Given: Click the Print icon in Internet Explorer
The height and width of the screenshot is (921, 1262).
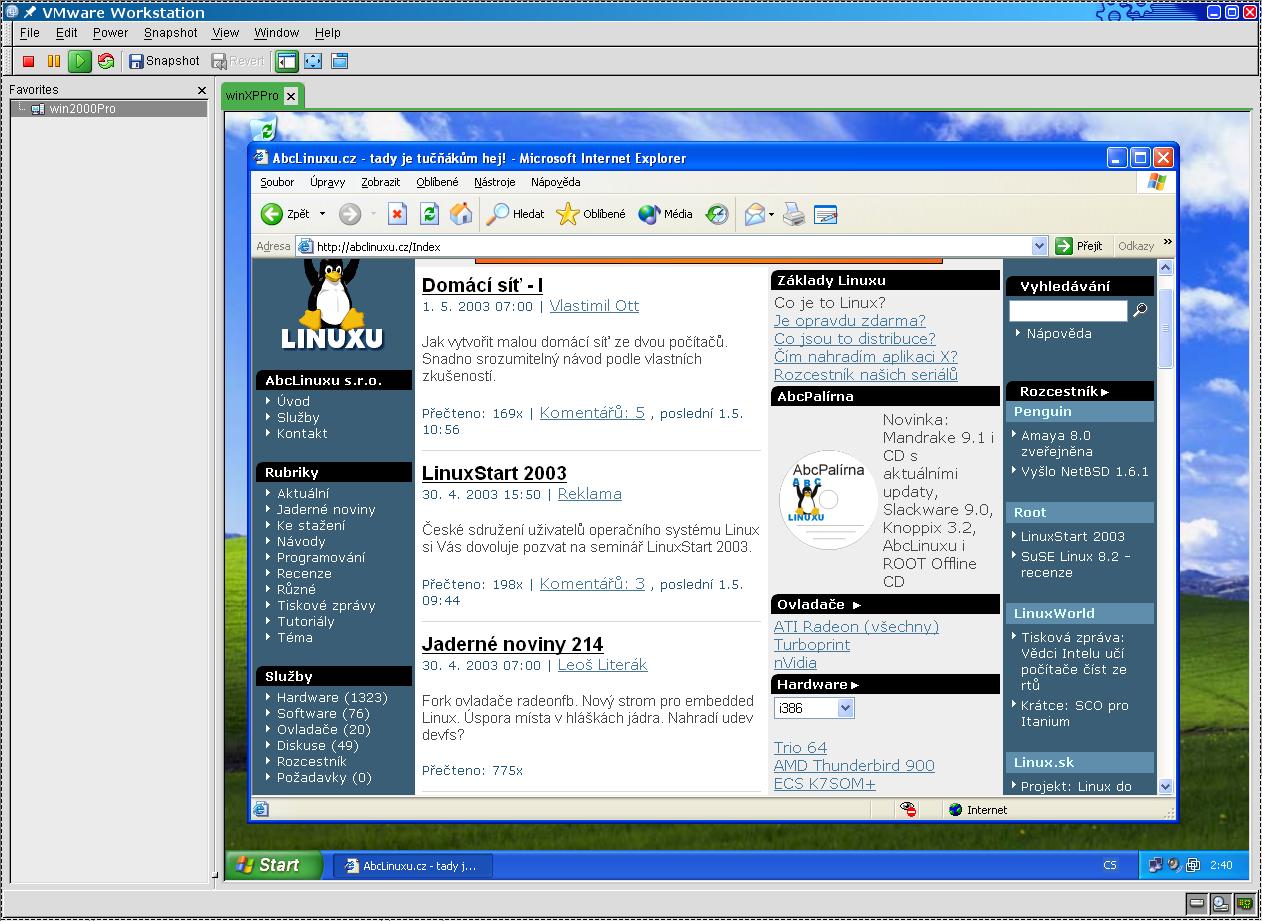Looking at the screenshot, I should [x=794, y=214].
